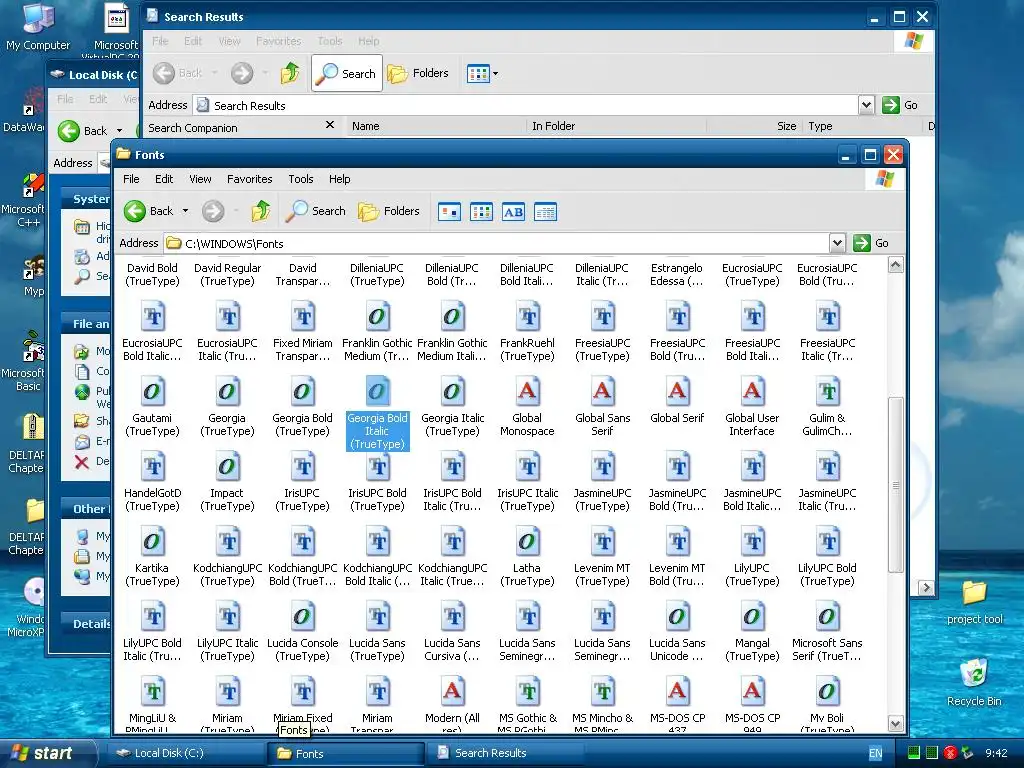The height and width of the screenshot is (768, 1024).
Task: Click the Search button in Fonts toolbar
Action: coord(316,211)
